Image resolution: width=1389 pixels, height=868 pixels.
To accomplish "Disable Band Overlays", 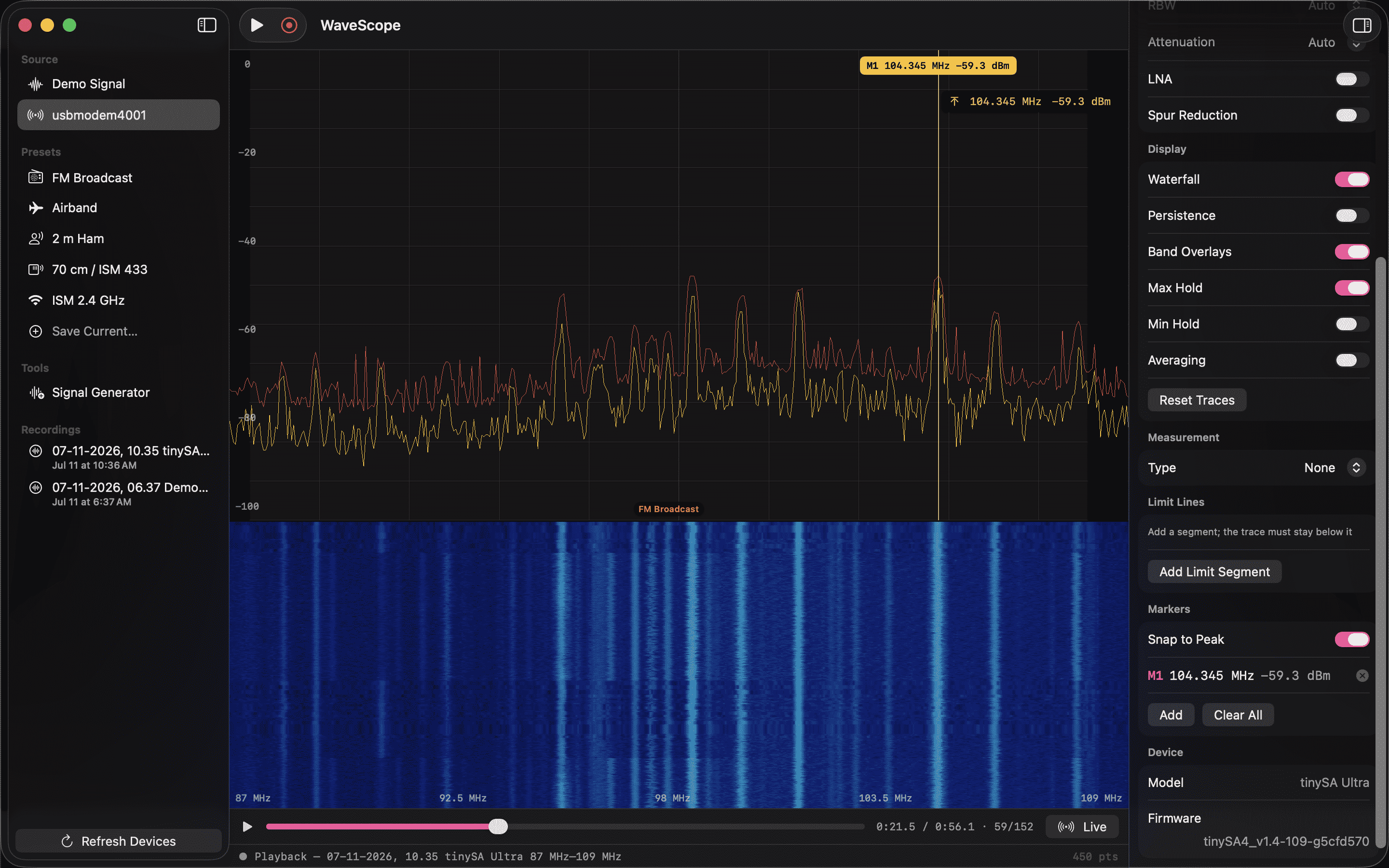I will pyautogui.click(x=1352, y=251).
